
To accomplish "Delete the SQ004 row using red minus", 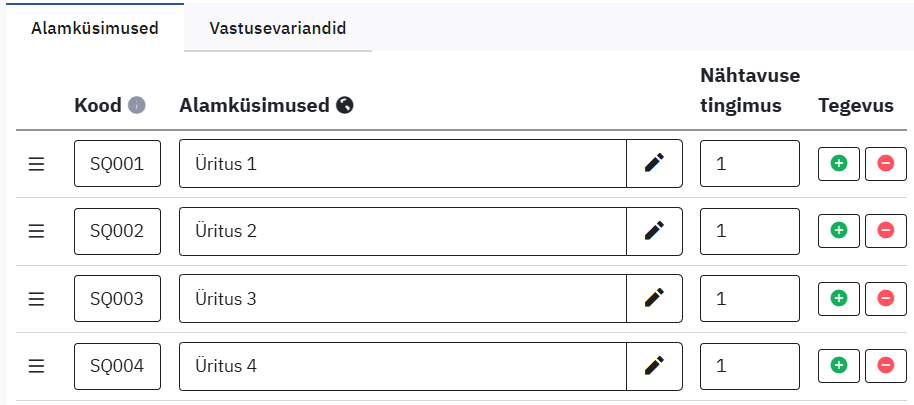I will click(885, 366).
